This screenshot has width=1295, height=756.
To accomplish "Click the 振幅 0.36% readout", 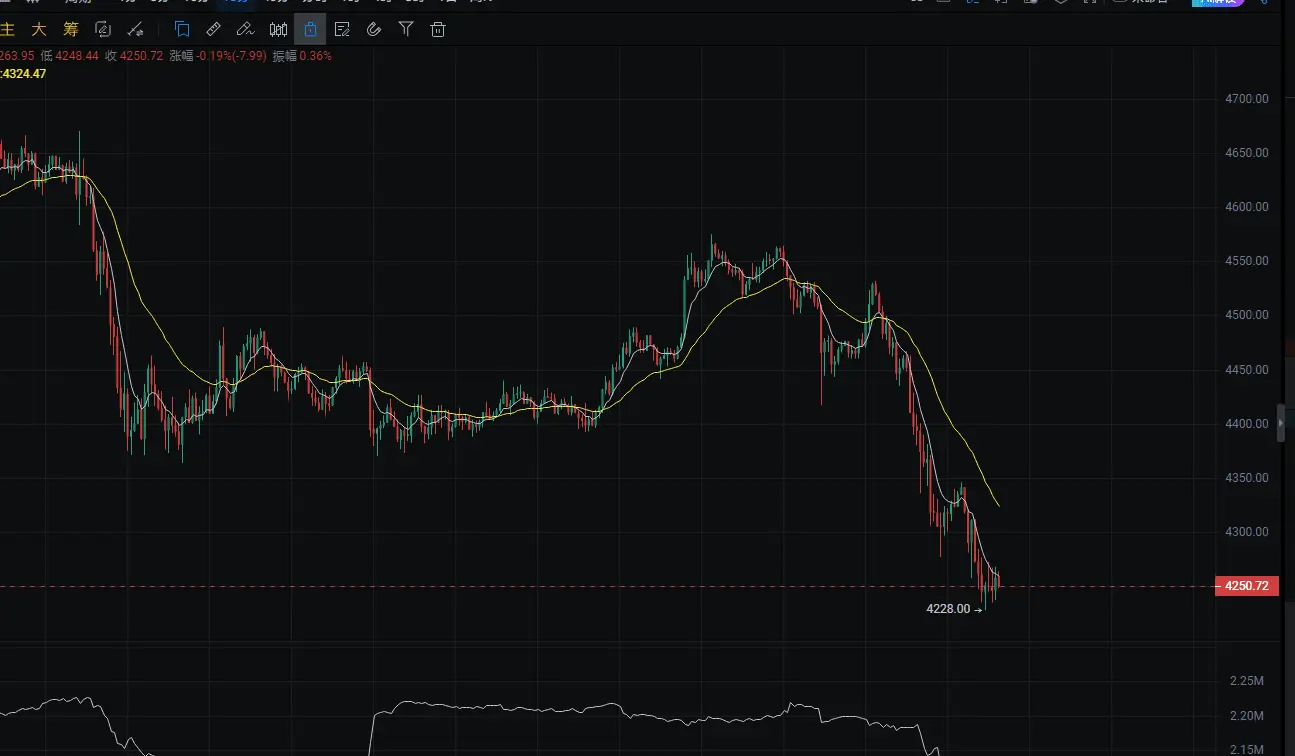I will [302, 56].
